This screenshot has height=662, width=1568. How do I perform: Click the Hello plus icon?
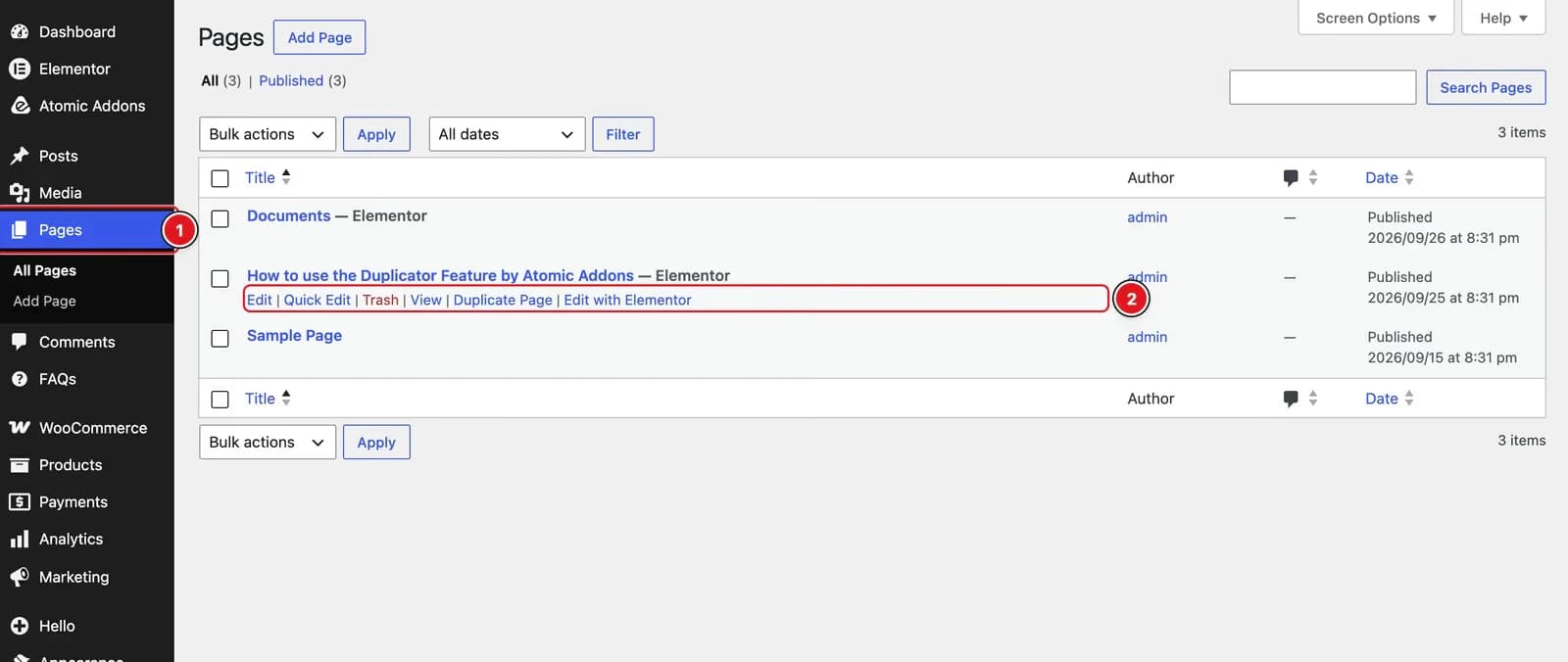[x=19, y=626]
